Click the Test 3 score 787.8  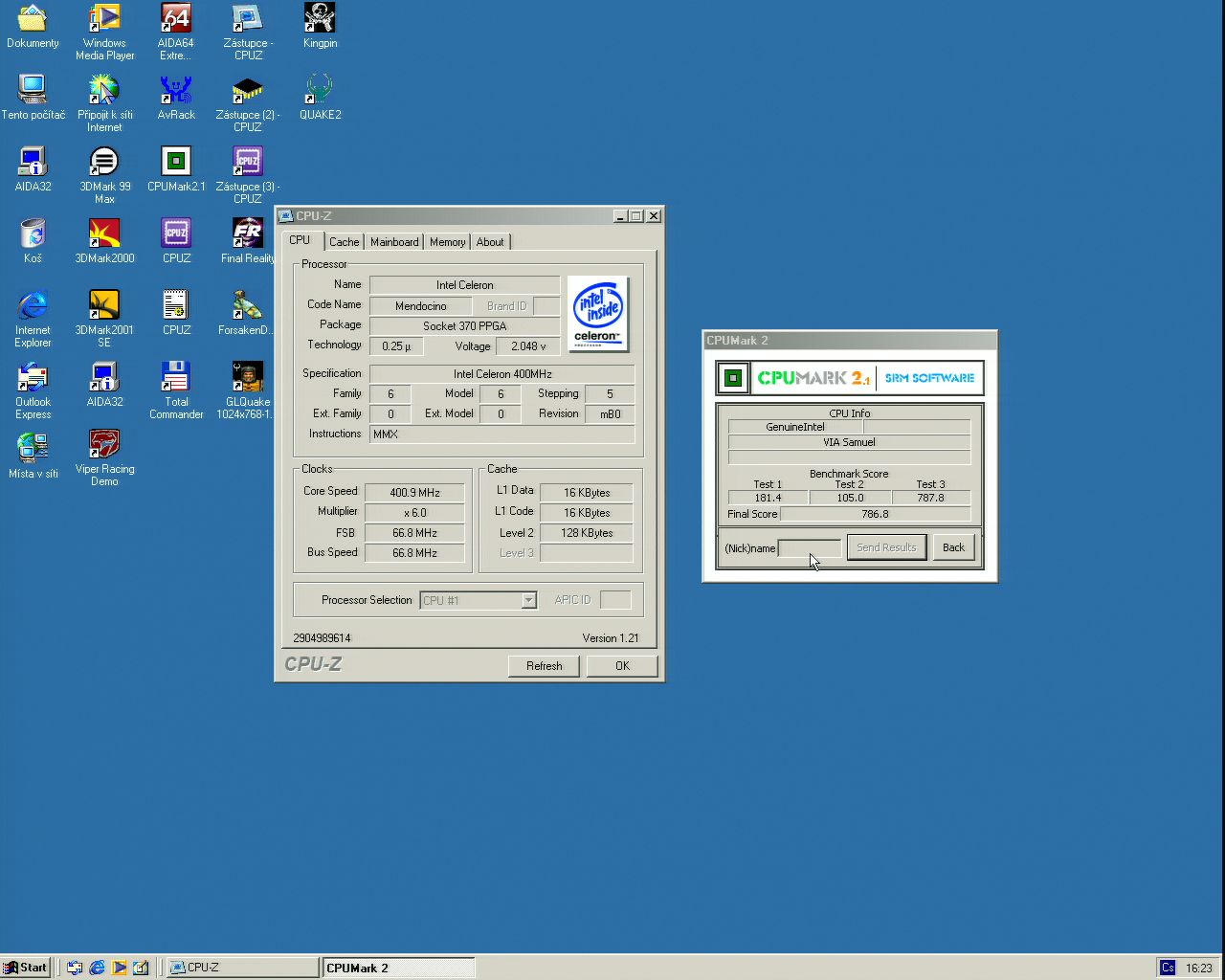pyautogui.click(x=930, y=498)
